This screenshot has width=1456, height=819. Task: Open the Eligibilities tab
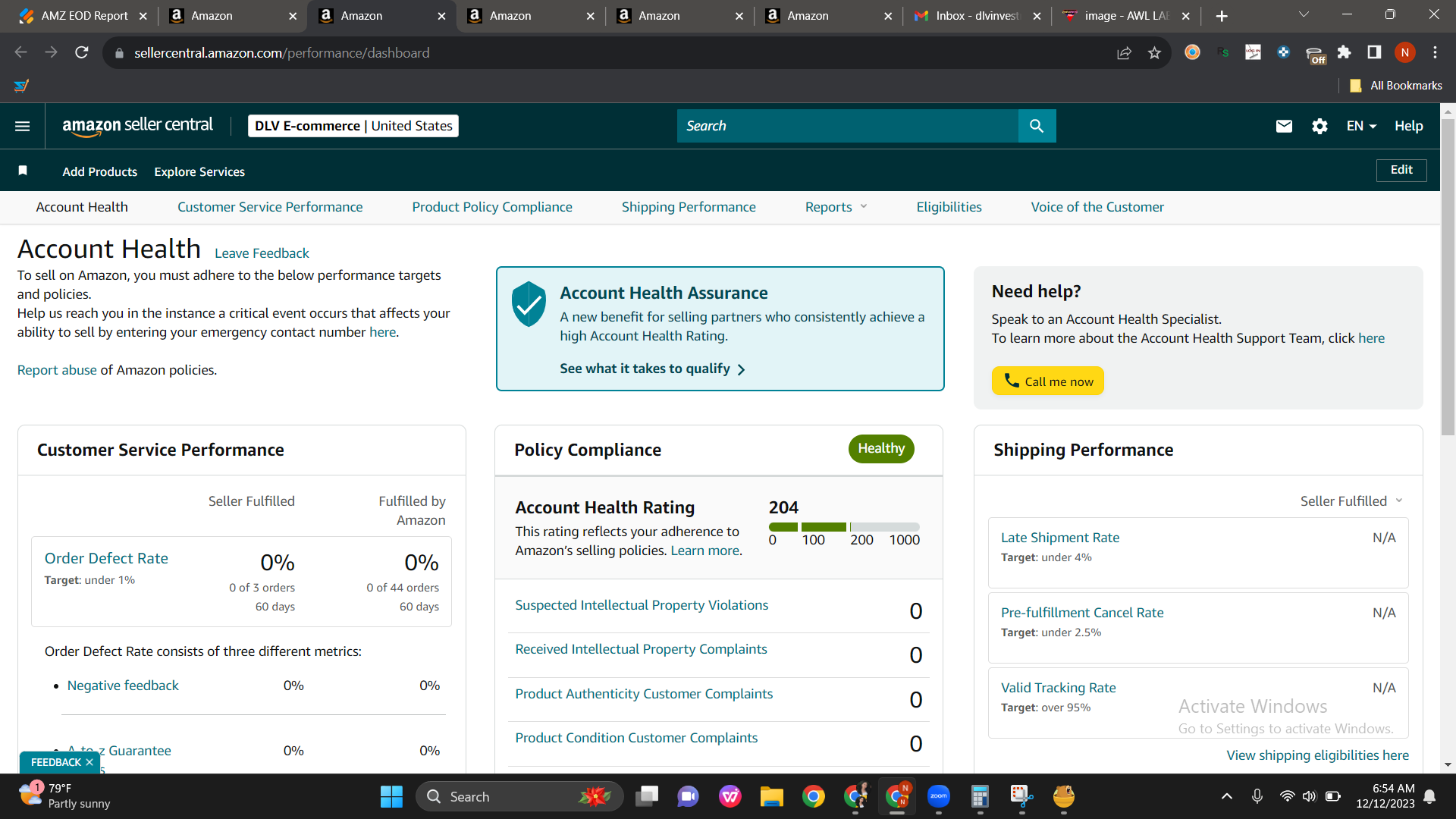pyautogui.click(x=949, y=207)
